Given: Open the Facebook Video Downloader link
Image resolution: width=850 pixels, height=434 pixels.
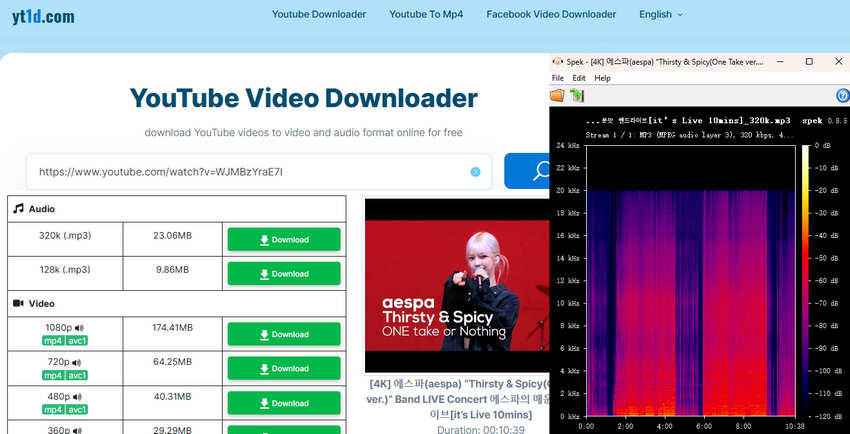Looking at the screenshot, I should (x=551, y=15).
